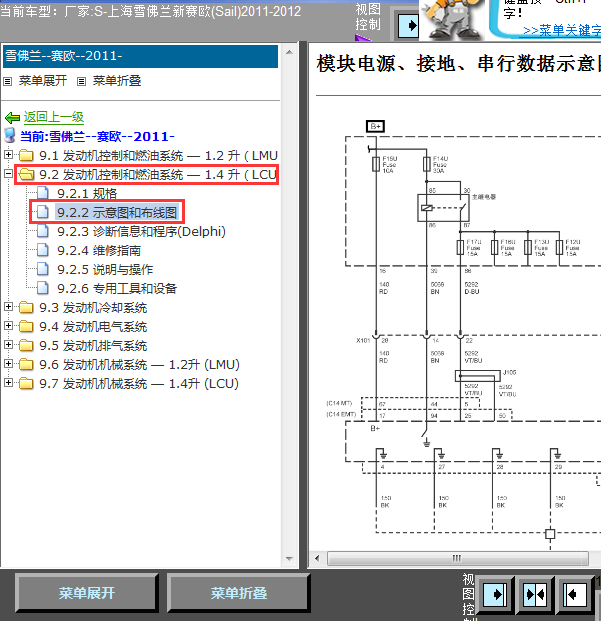Expand the 9.3 发动机冷却系统 node
The height and width of the screenshot is (621, 601).
click(8, 307)
